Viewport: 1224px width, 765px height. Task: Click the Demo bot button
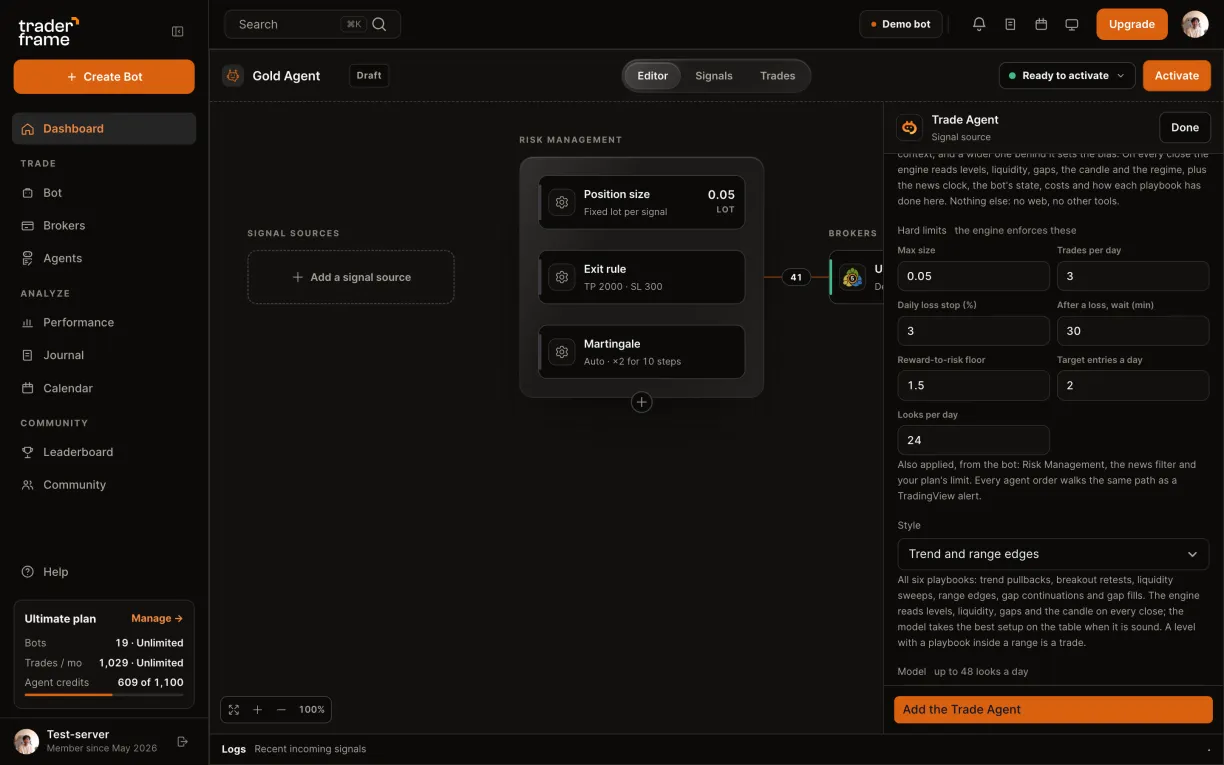pos(901,24)
